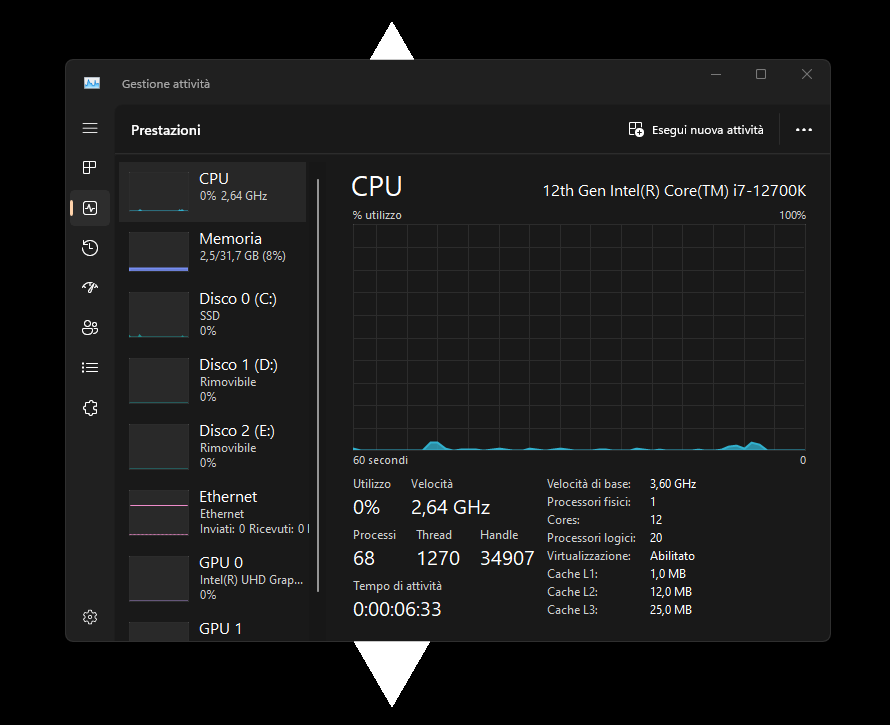Choose Disco 2 (E:) in list
This screenshot has width=890, height=725.
(213, 446)
